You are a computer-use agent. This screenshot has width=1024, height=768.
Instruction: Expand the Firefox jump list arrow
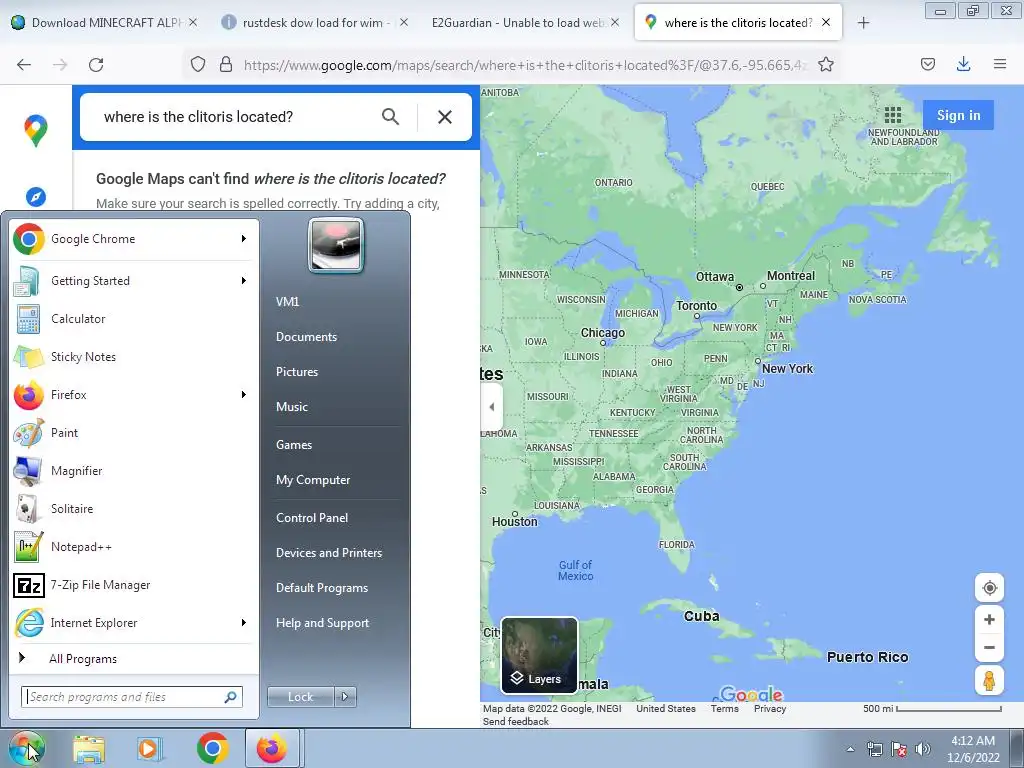pos(244,394)
